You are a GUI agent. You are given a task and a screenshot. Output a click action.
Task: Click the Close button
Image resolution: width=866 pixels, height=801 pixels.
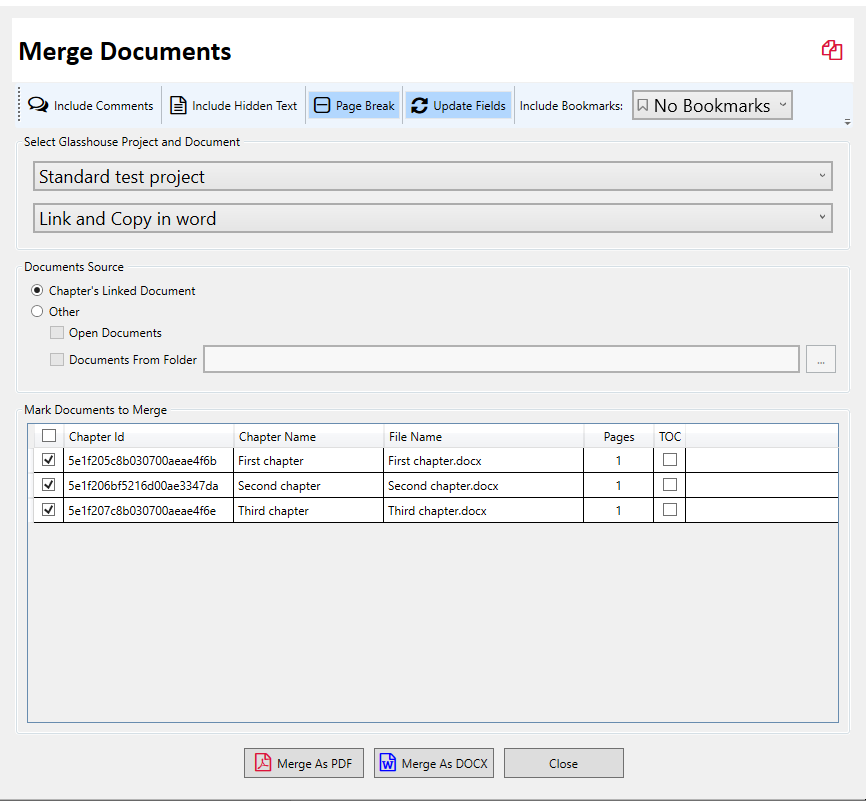(563, 763)
